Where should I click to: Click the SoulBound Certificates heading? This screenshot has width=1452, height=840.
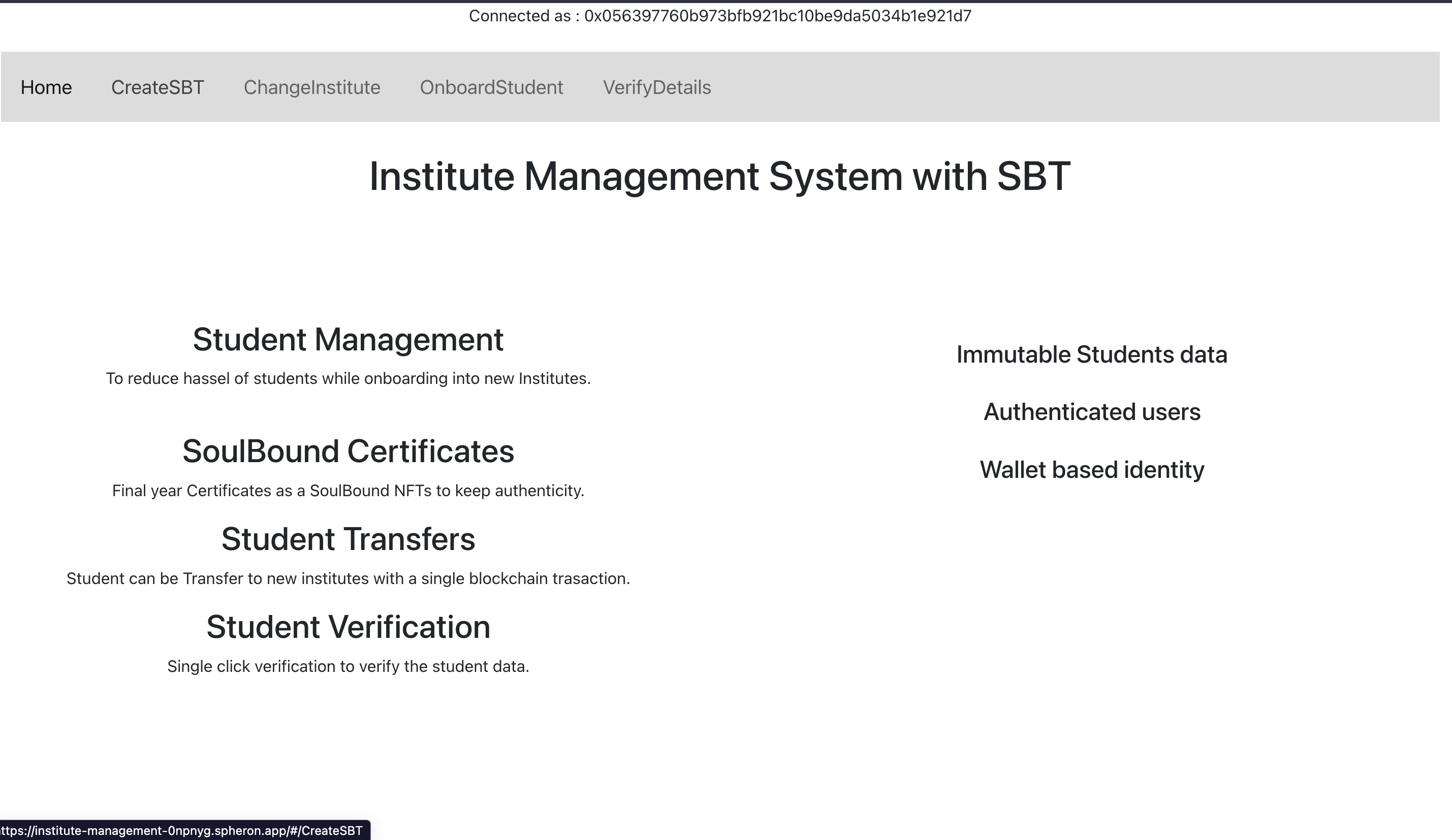[x=349, y=451]
